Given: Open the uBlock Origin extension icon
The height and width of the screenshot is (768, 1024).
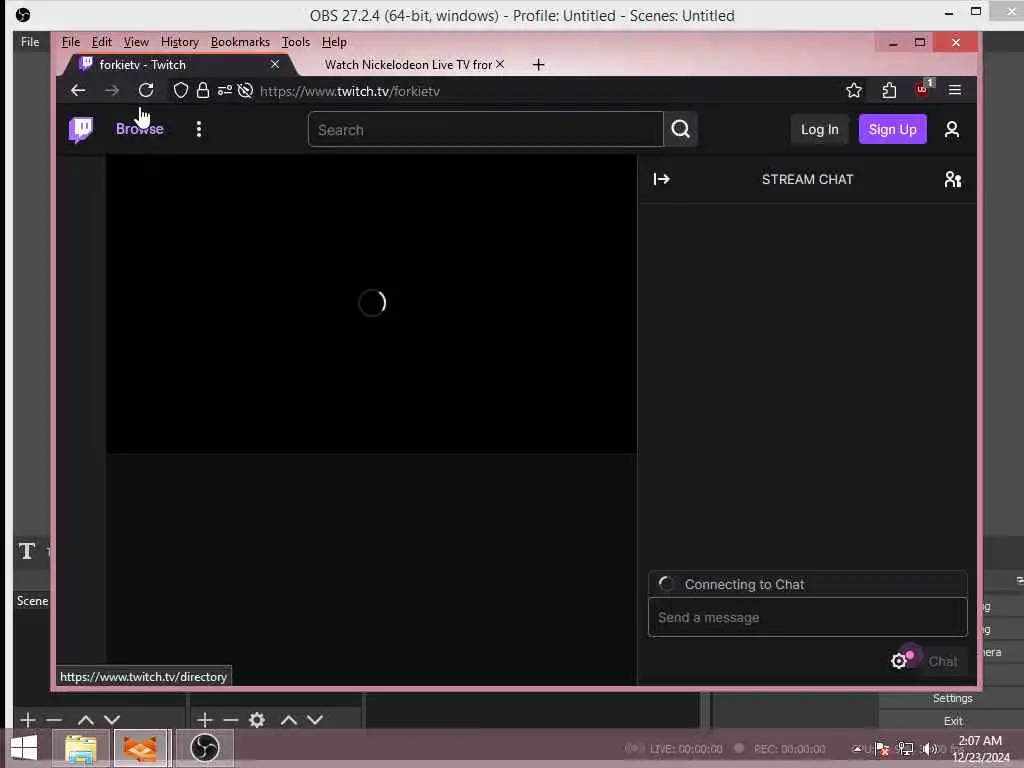Looking at the screenshot, I should pyautogui.click(x=922, y=89).
